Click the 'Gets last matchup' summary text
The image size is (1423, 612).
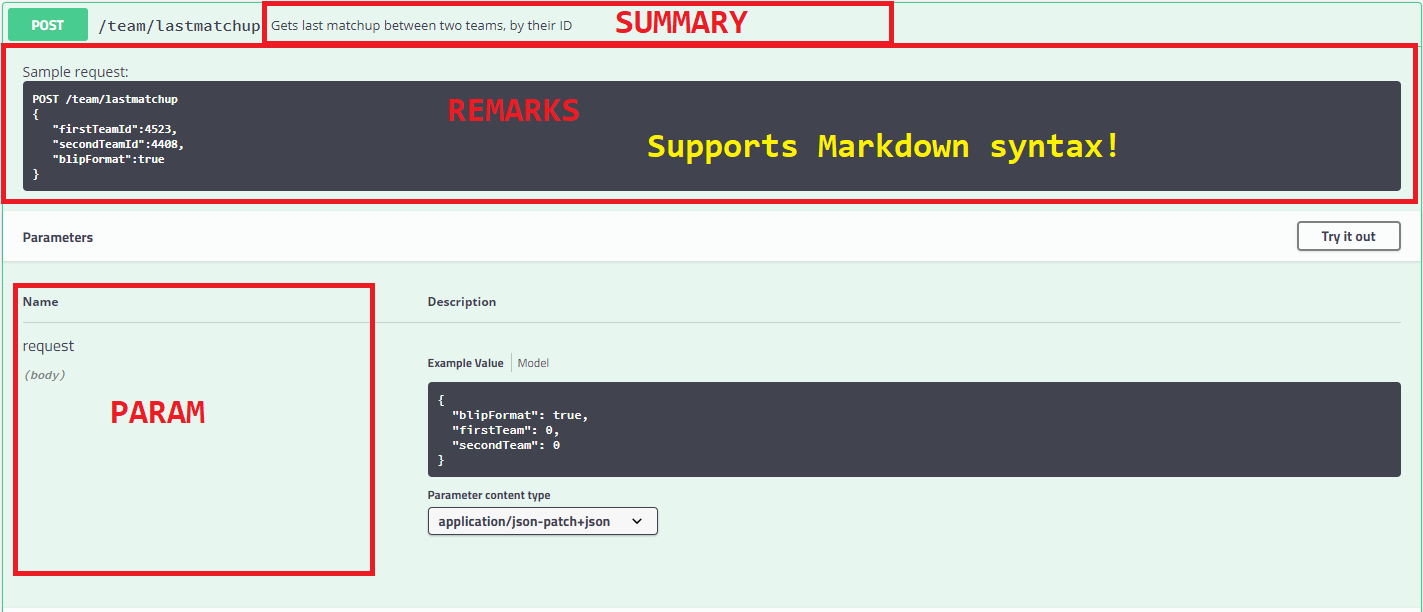point(421,26)
